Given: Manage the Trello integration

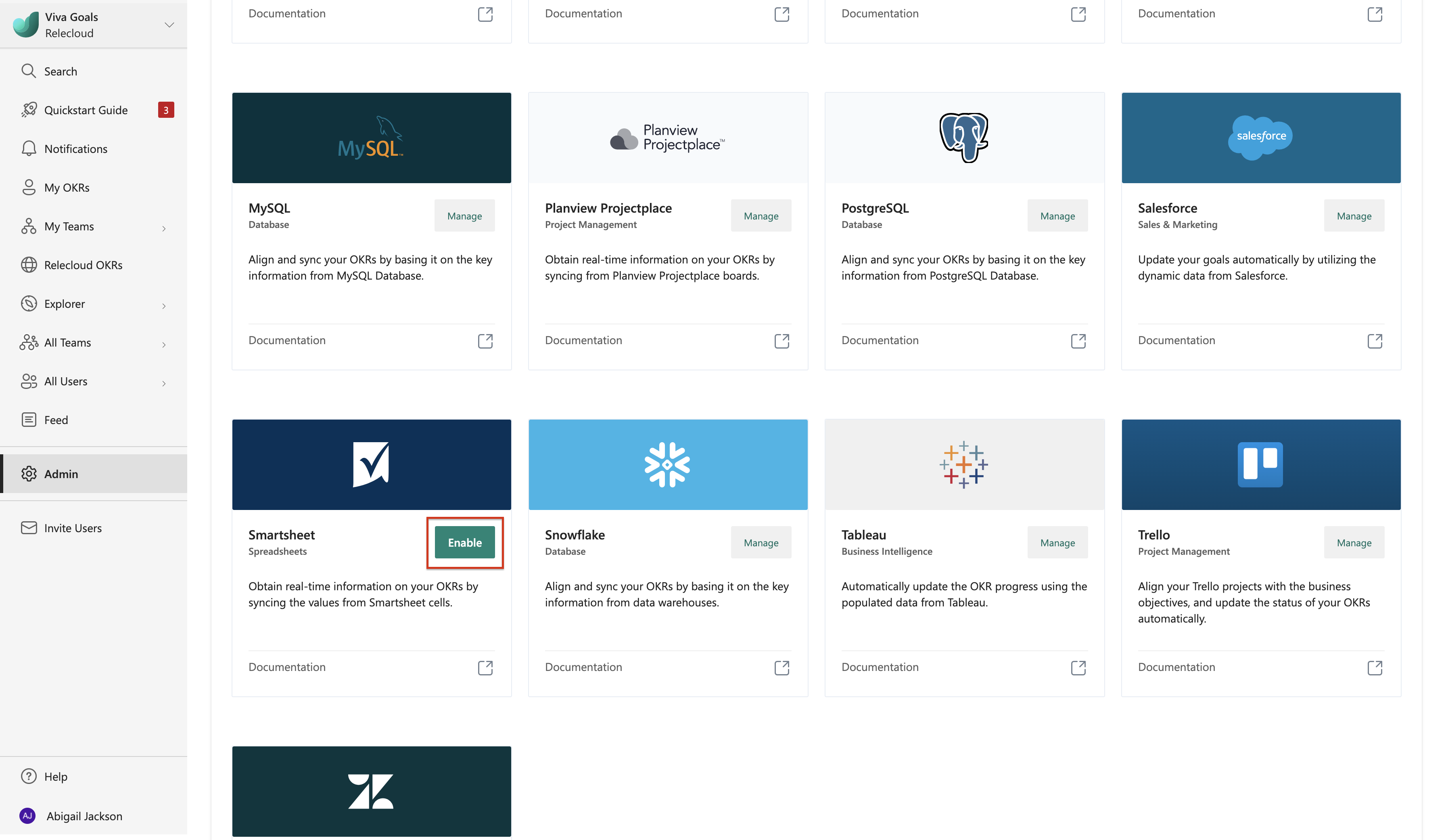Looking at the screenshot, I should click(1354, 542).
